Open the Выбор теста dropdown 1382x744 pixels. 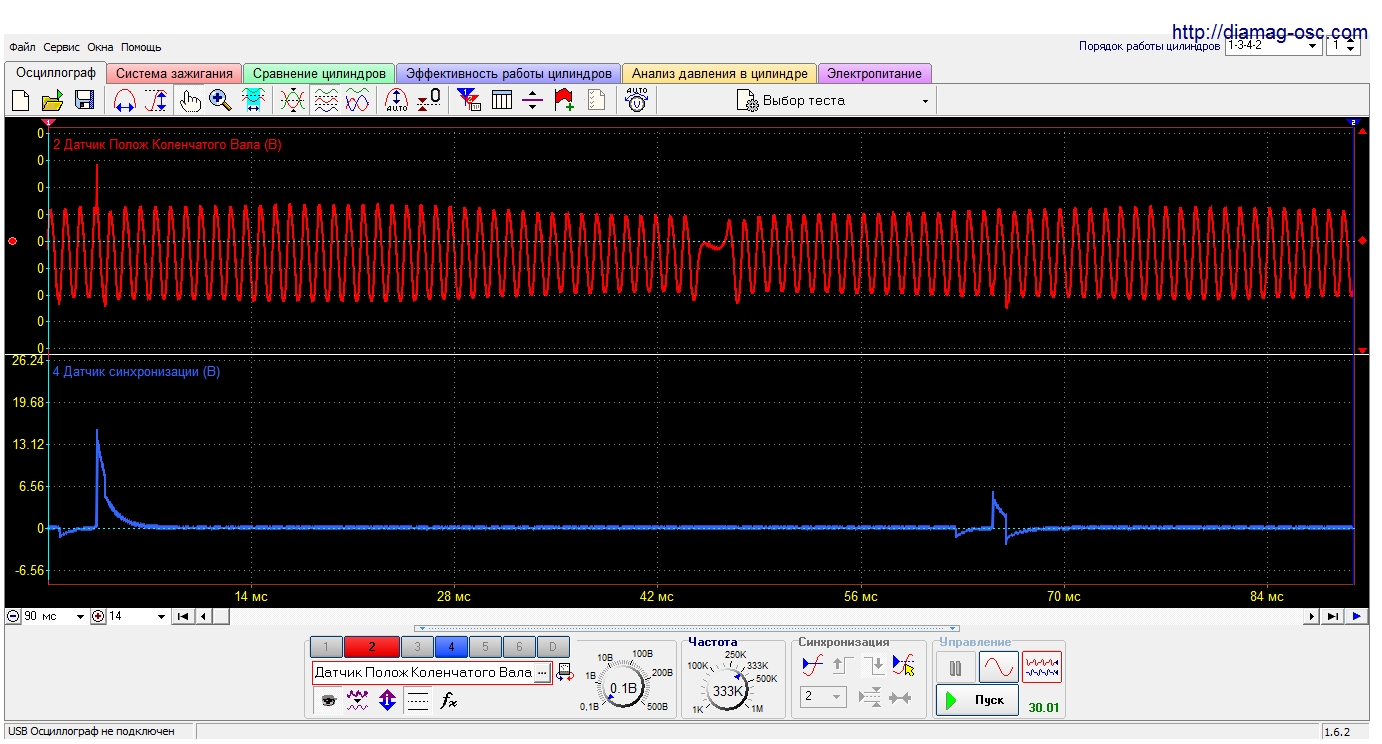(833, 100)
